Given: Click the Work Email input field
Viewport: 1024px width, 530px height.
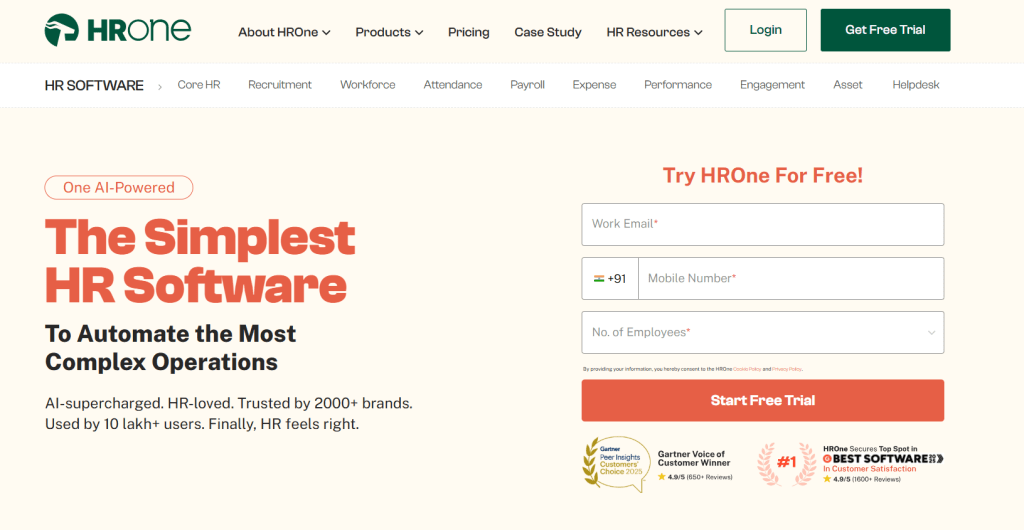Looking at the screenshot, I should tap(762, 224).
